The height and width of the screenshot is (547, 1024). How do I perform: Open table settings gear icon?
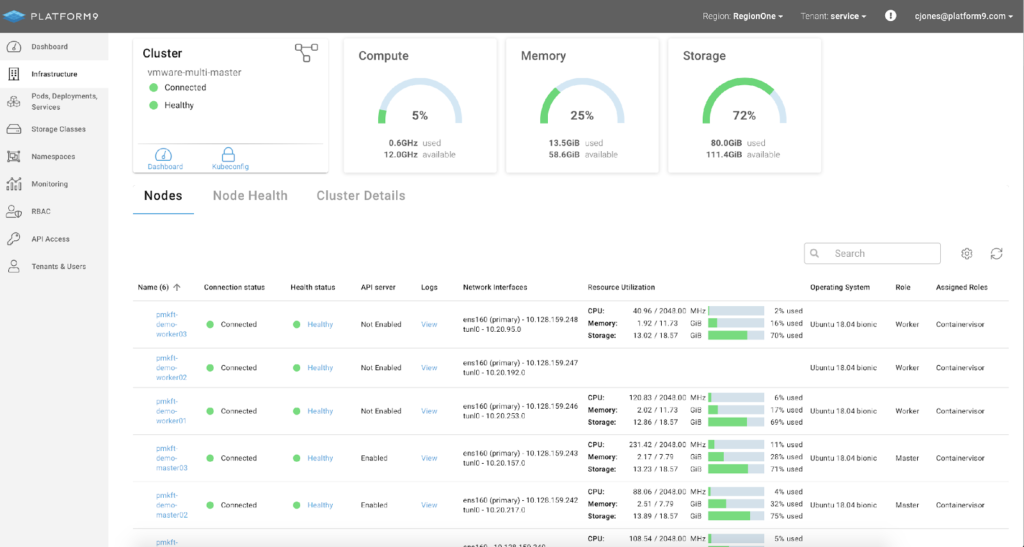(x=967, y=254)
